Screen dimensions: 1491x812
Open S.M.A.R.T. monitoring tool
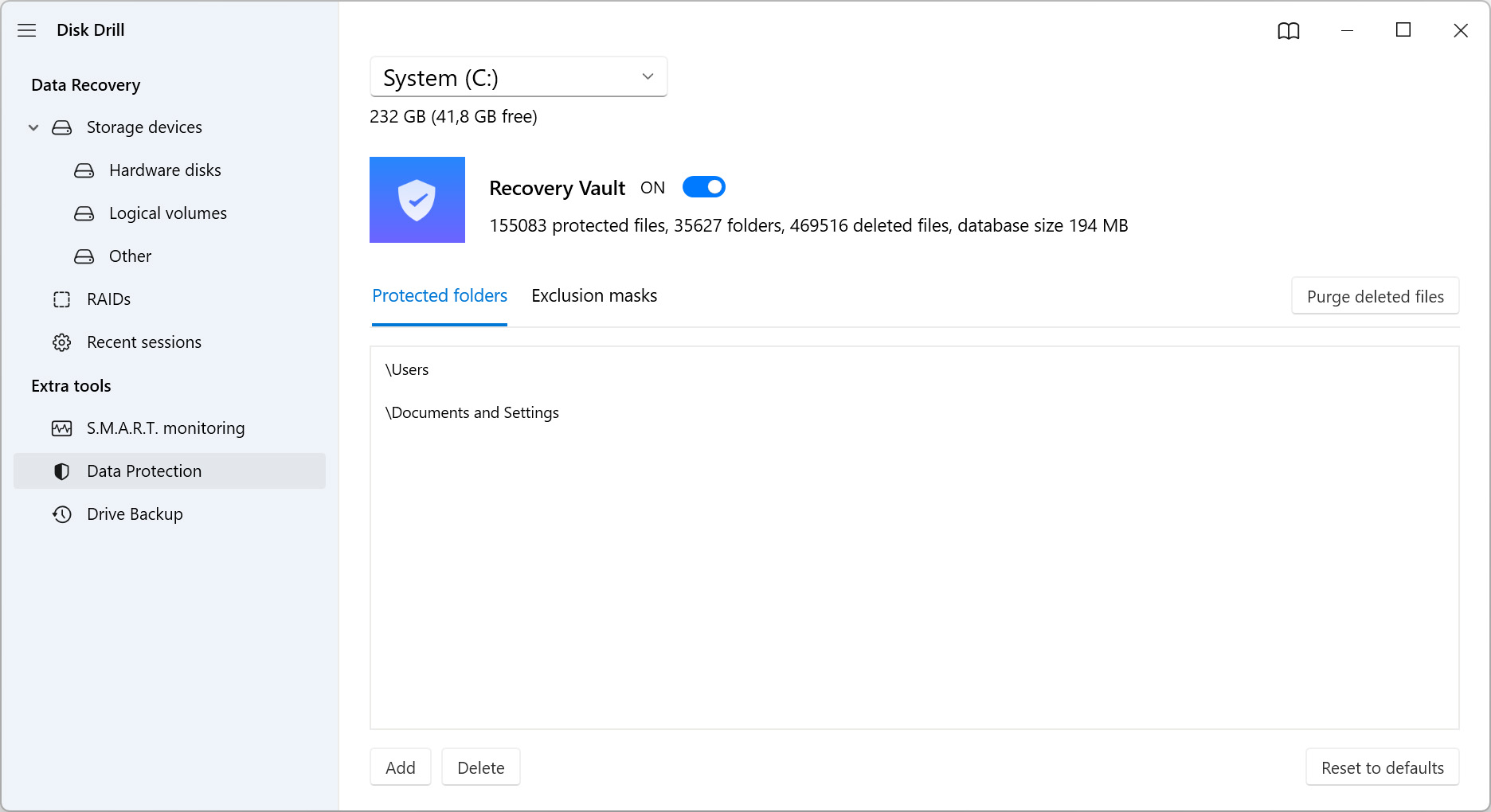tap(170, 428)
